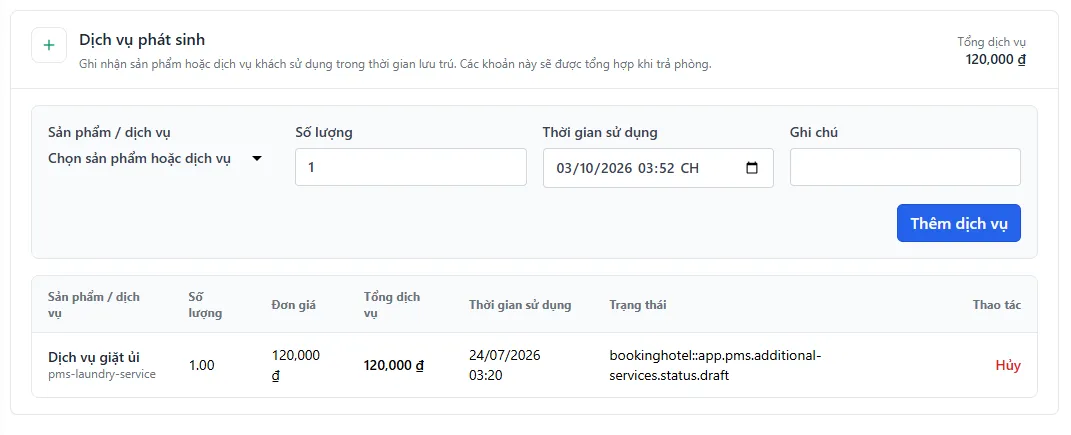1071x435 pixels.
Task: Click the Thao tác column header
Action: coord(997,305)
